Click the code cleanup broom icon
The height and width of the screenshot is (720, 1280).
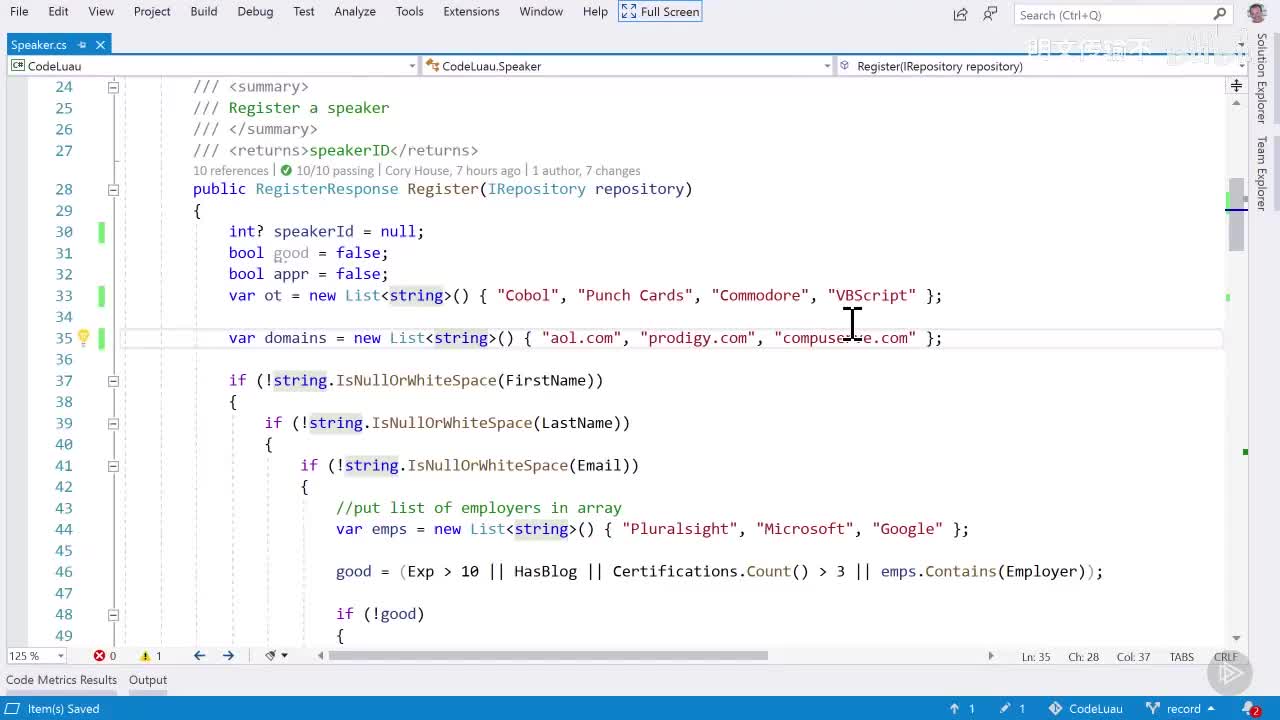point(270,656)
